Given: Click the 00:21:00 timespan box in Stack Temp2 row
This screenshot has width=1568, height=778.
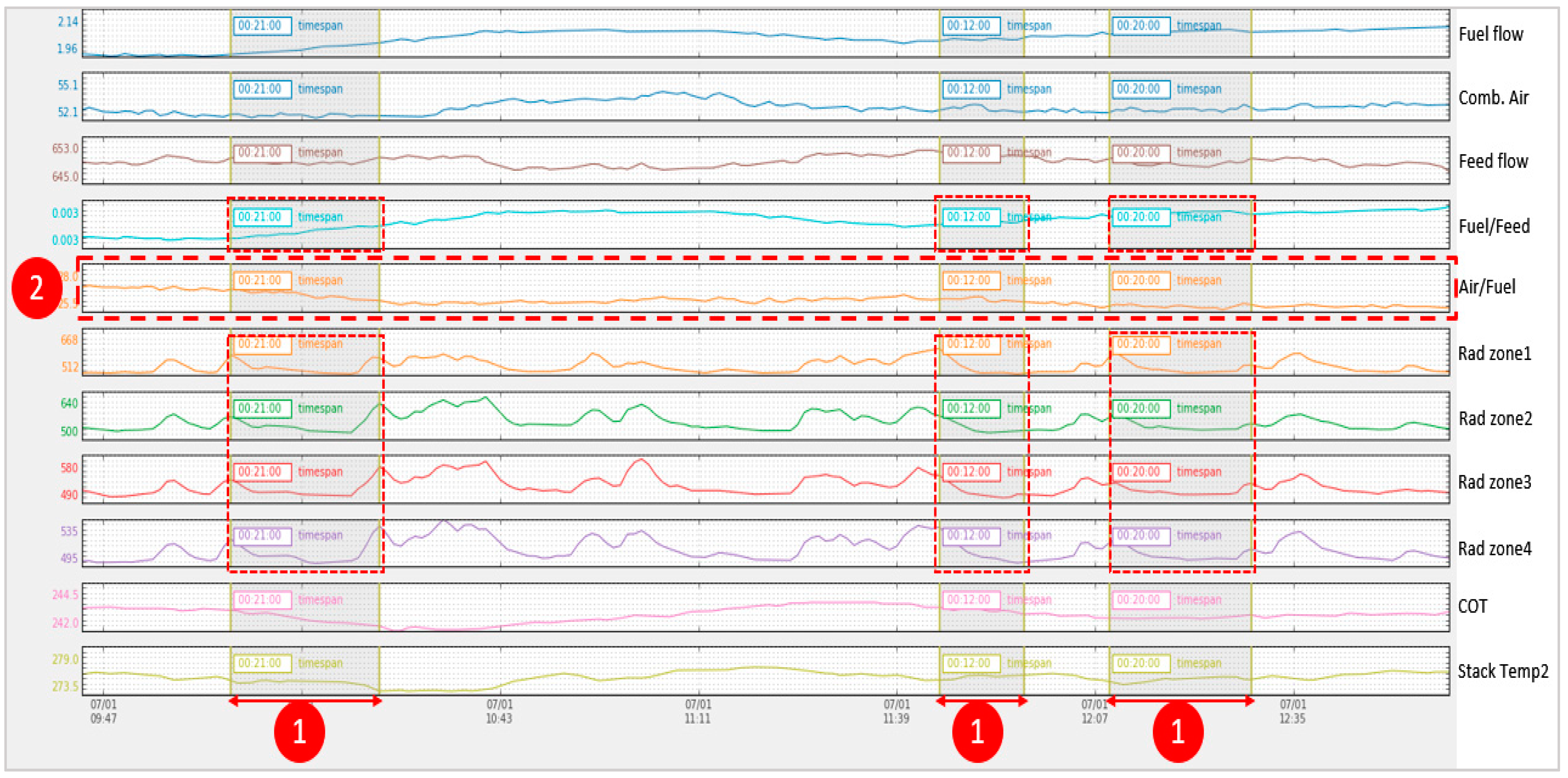Looking at the screenshot, I should coord(262,663).
